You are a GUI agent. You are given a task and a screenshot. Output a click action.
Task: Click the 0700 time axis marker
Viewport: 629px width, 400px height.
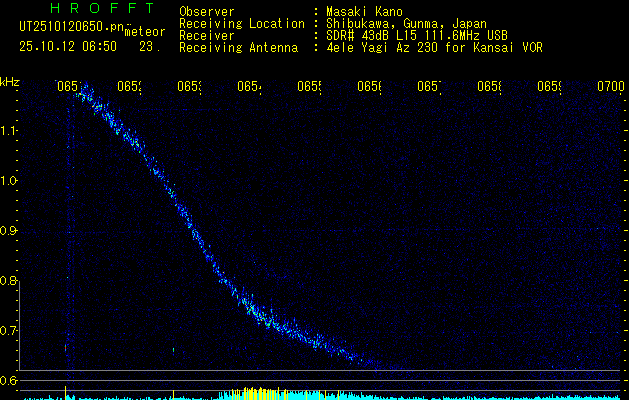pyautogui.click(x=611, y=88)
